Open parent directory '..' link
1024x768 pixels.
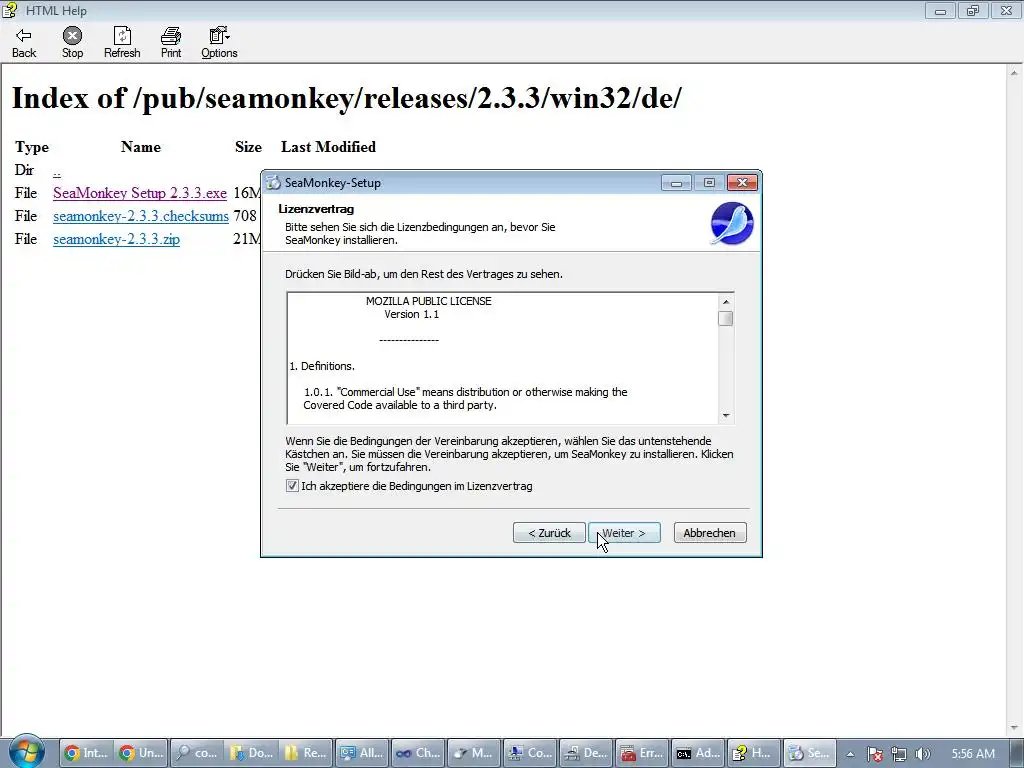pyautogui.click(x=57, y=171)
